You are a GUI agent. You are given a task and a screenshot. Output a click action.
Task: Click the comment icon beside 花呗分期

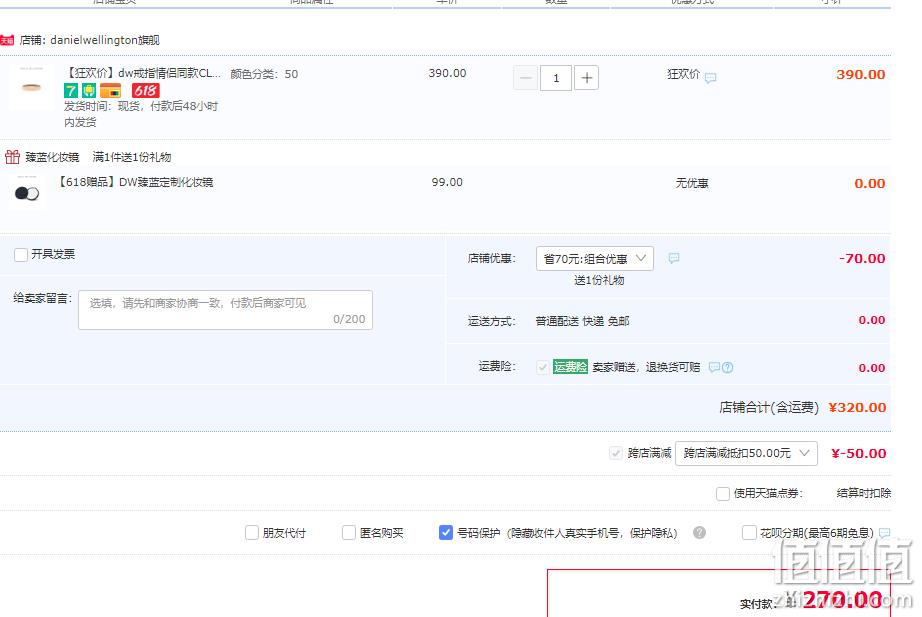(x=884, y=533)
